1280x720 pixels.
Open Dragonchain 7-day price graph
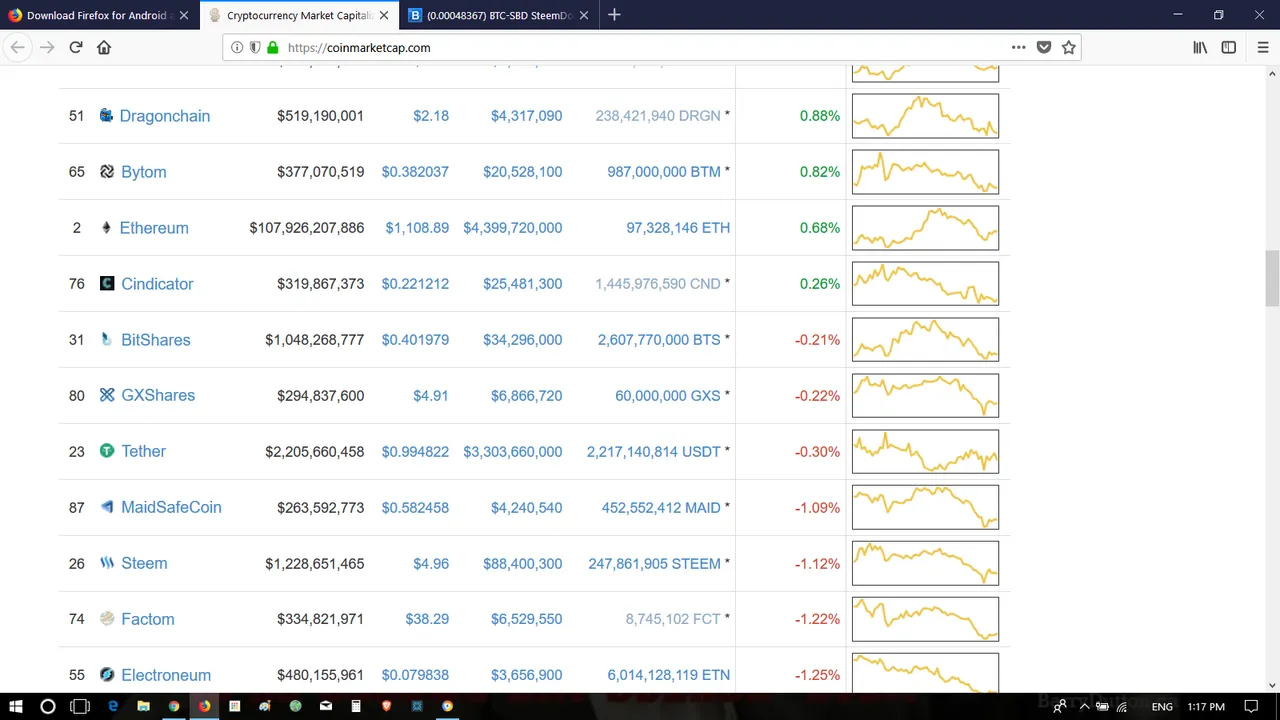coord(925,116)
